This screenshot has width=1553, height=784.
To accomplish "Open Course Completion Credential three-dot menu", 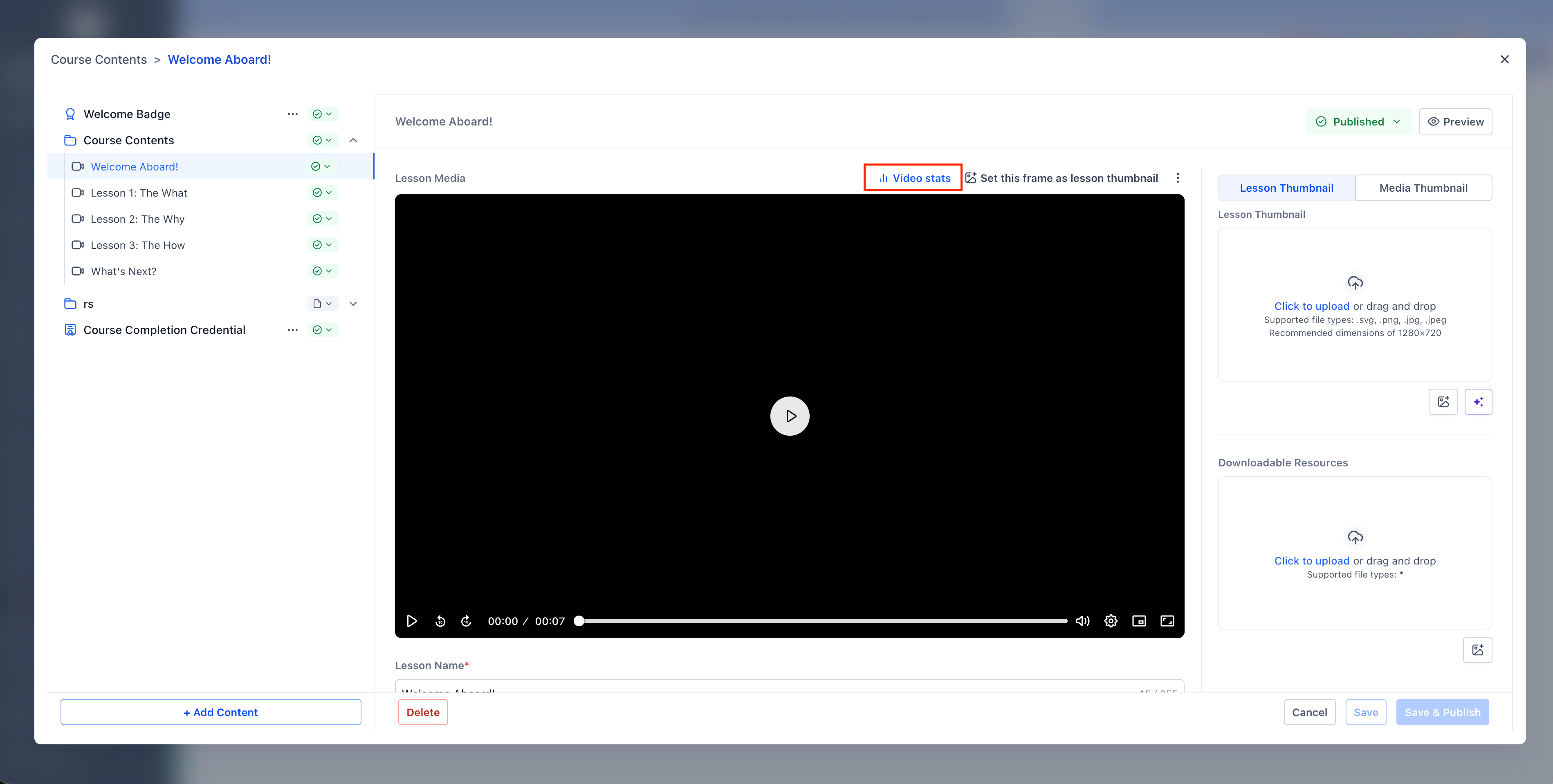I will [x=292, y=329].
